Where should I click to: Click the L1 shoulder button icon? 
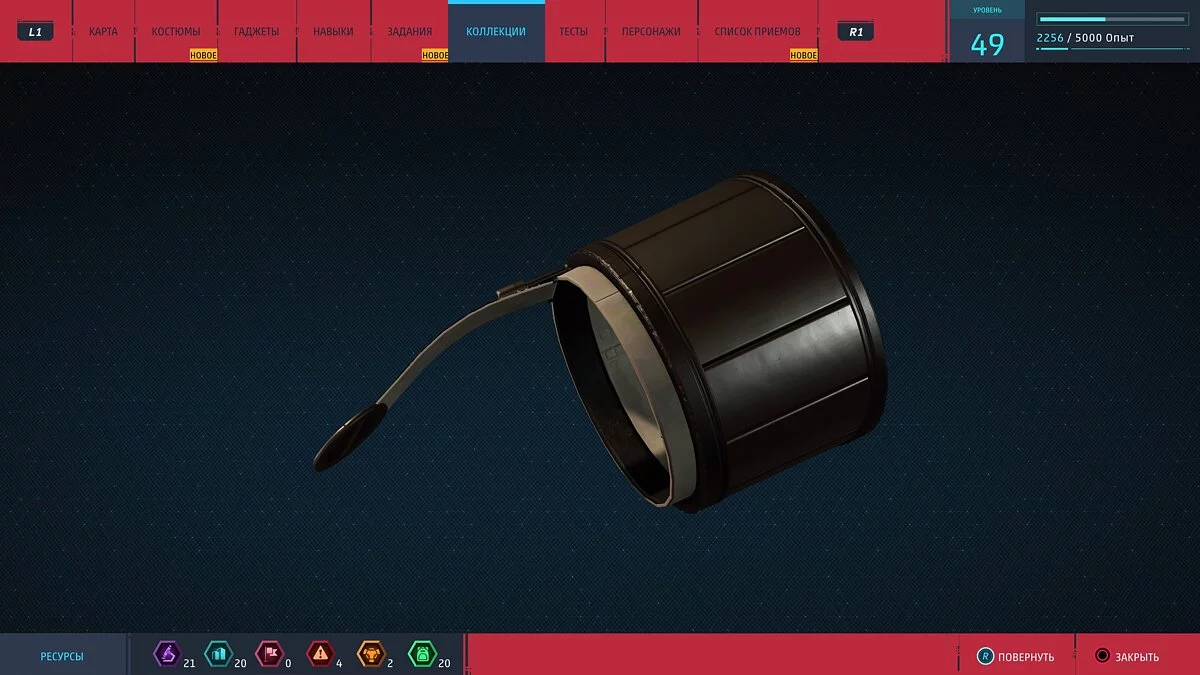(35, 32)
